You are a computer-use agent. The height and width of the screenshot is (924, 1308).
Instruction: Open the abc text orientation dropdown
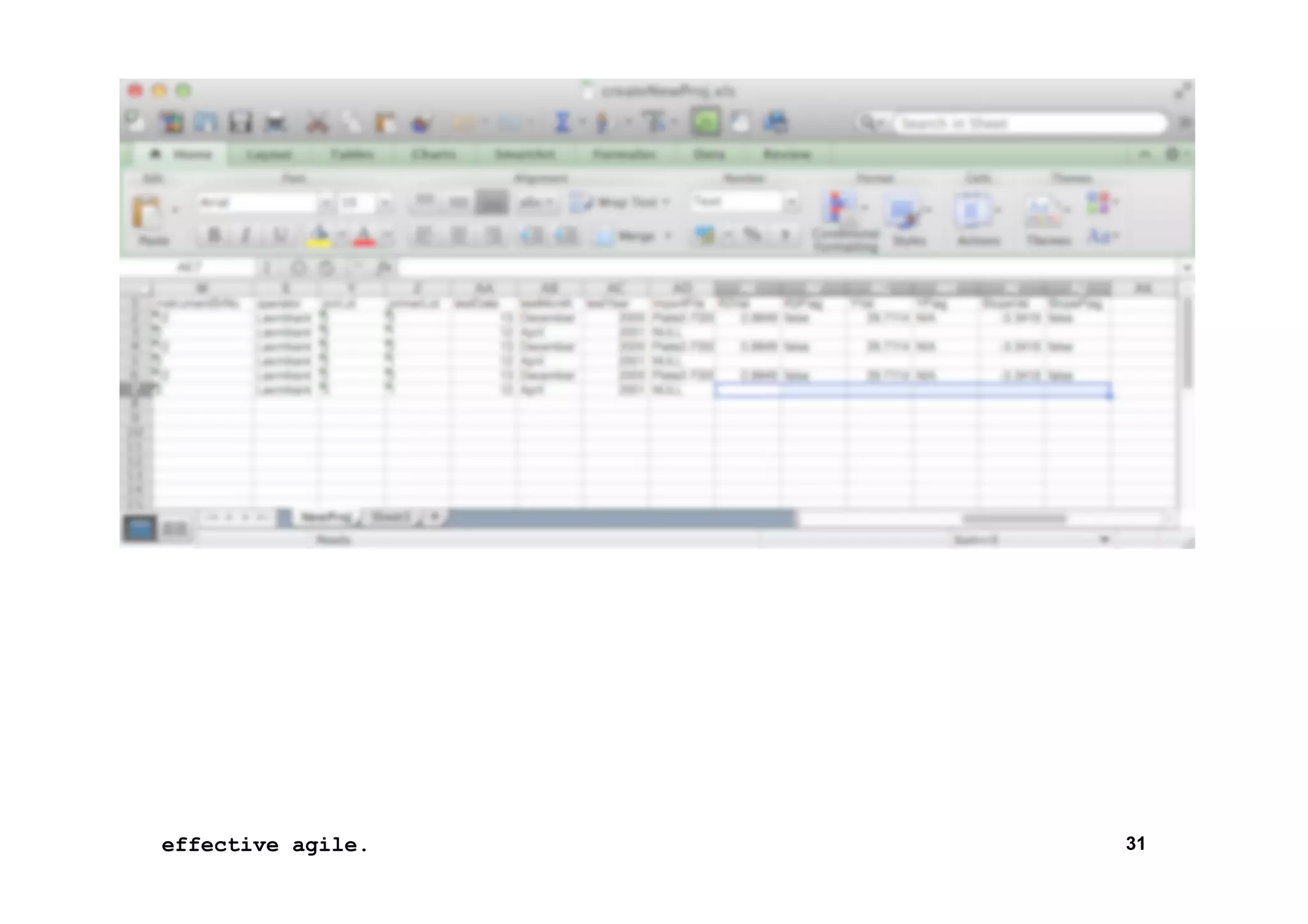(536, 203)
